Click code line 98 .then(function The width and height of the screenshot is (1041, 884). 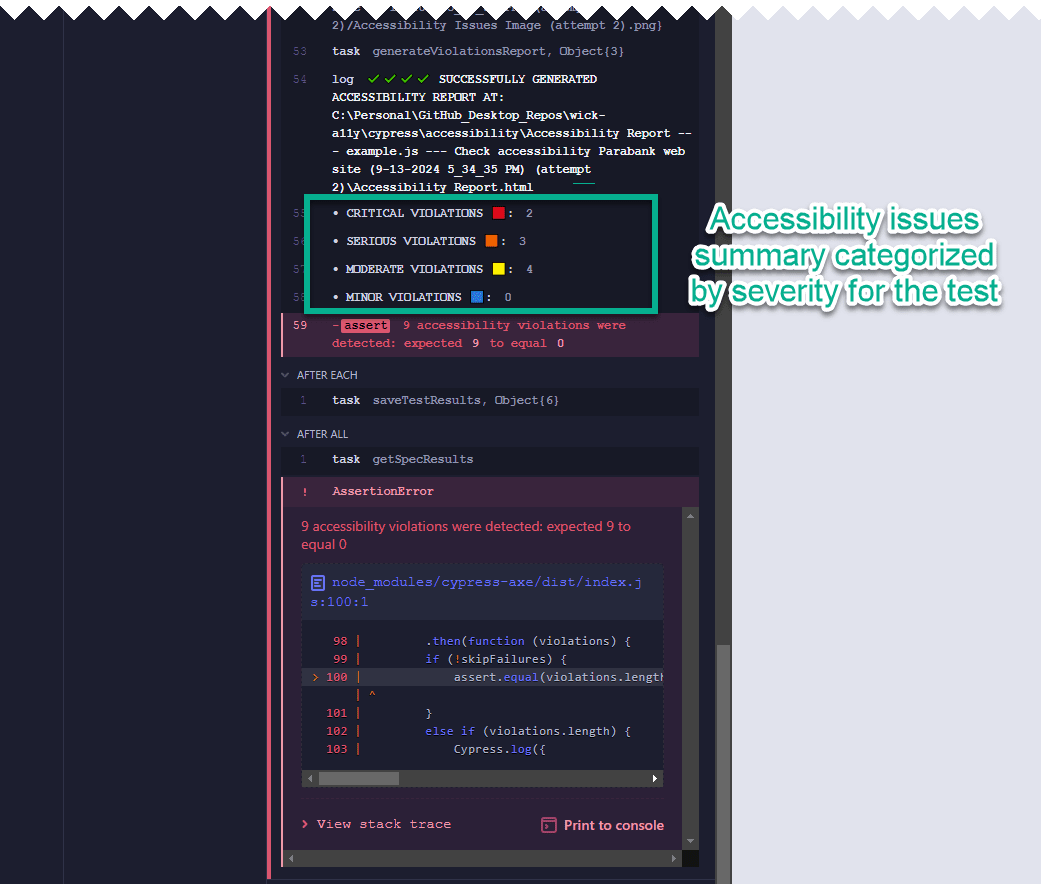pyautogui.click(x=482, y=641)
